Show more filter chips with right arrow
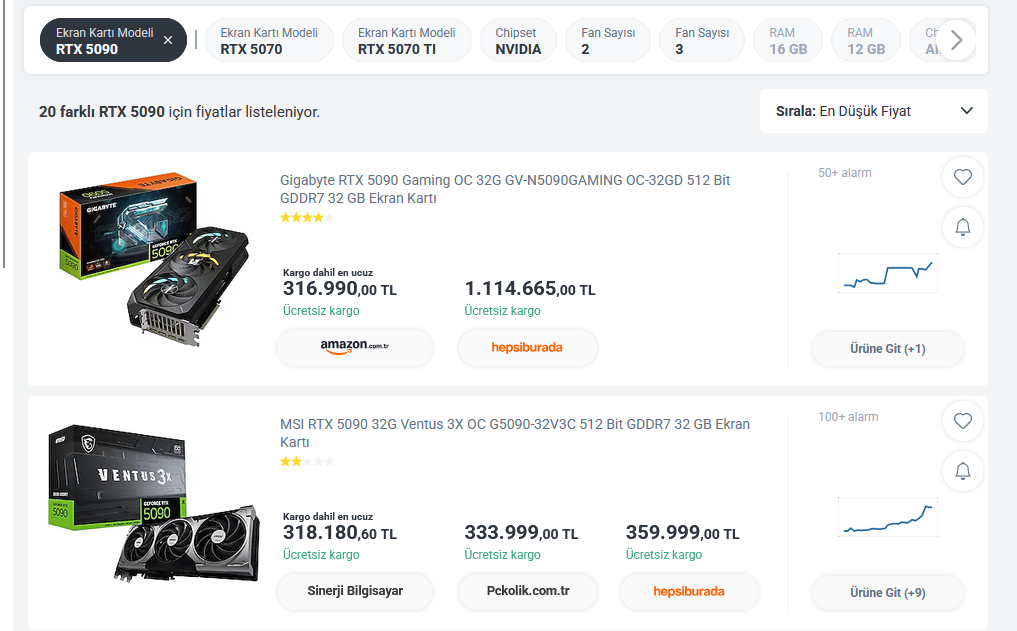Image resolution: width=1017 pixels, height=631 pixels. click(x=956, y=40)
